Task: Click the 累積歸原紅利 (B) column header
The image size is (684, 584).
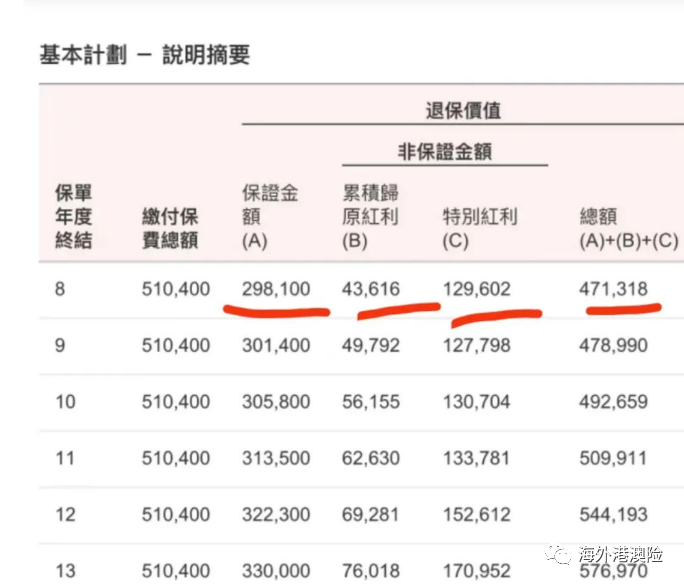Action: pos(370,217)
